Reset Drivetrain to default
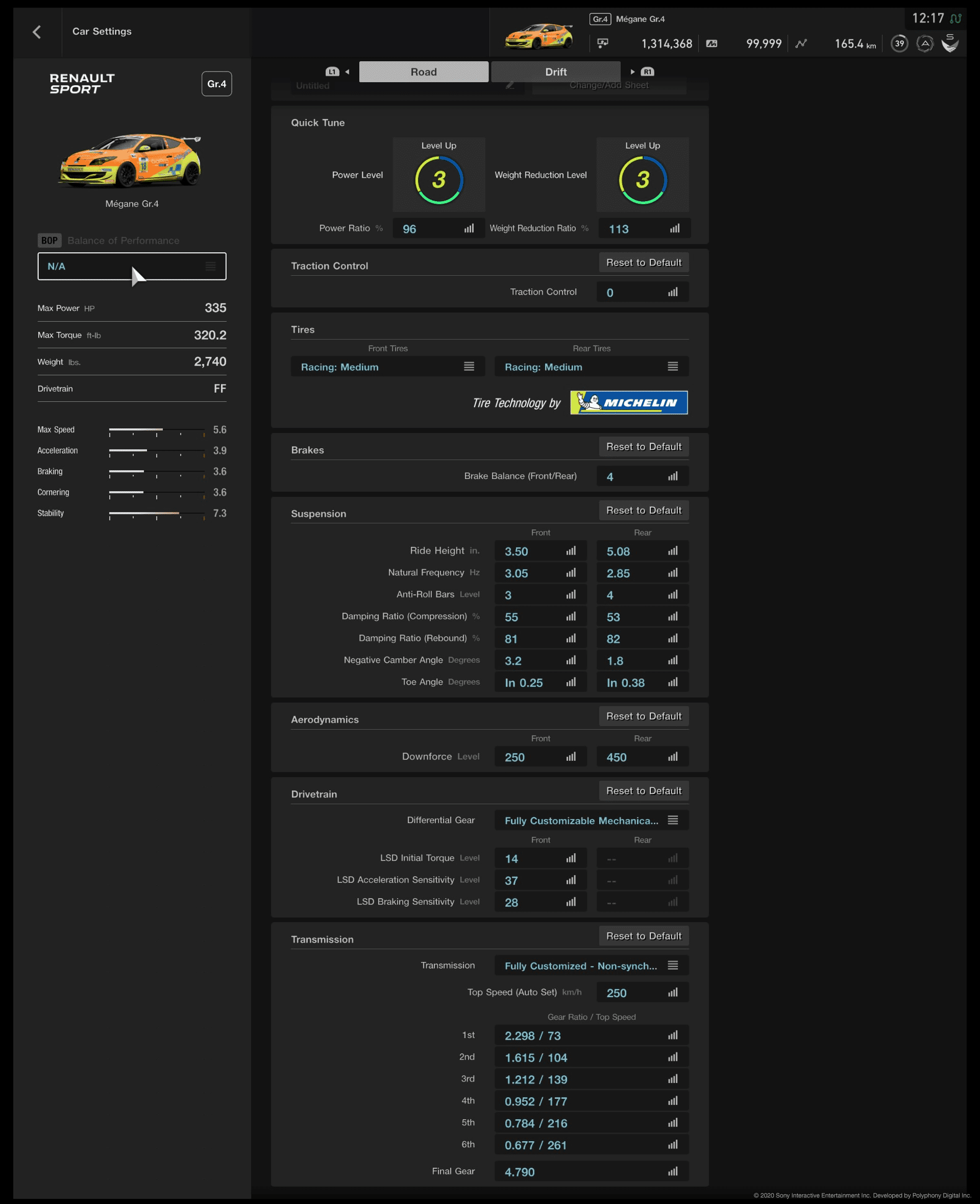 click(644, 790)
